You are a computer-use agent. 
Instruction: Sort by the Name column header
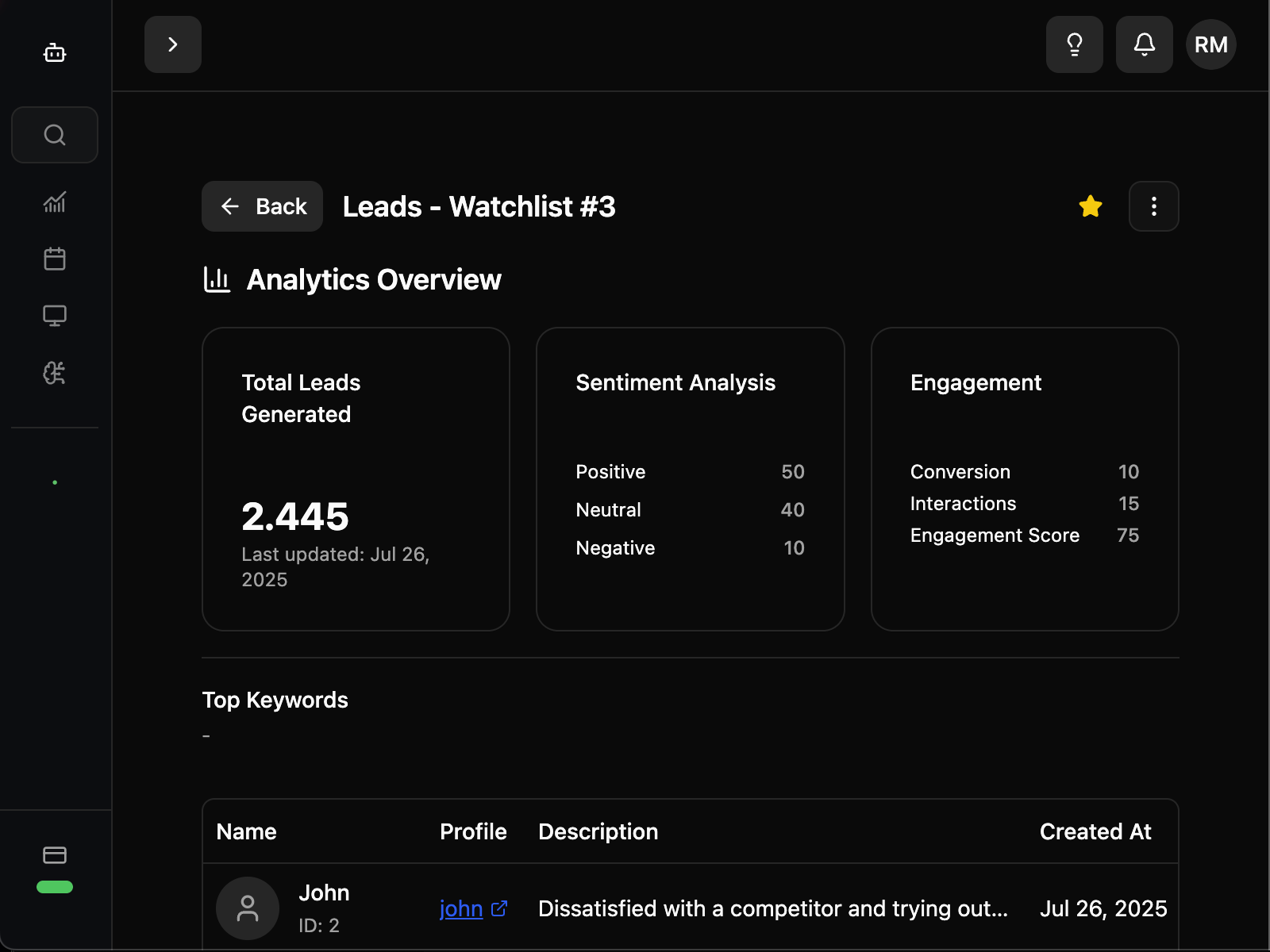(246, 831)
